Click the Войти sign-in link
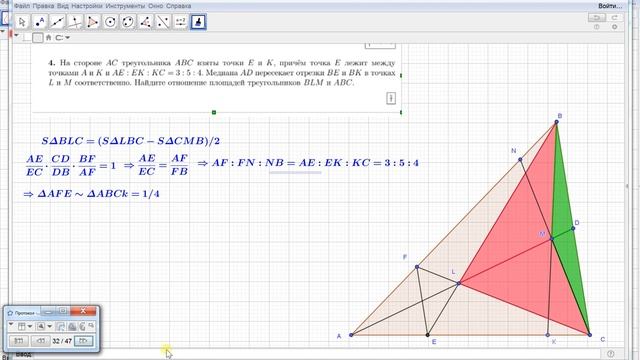This screenshot has height=360, width=640. click(x=610, y=6)
